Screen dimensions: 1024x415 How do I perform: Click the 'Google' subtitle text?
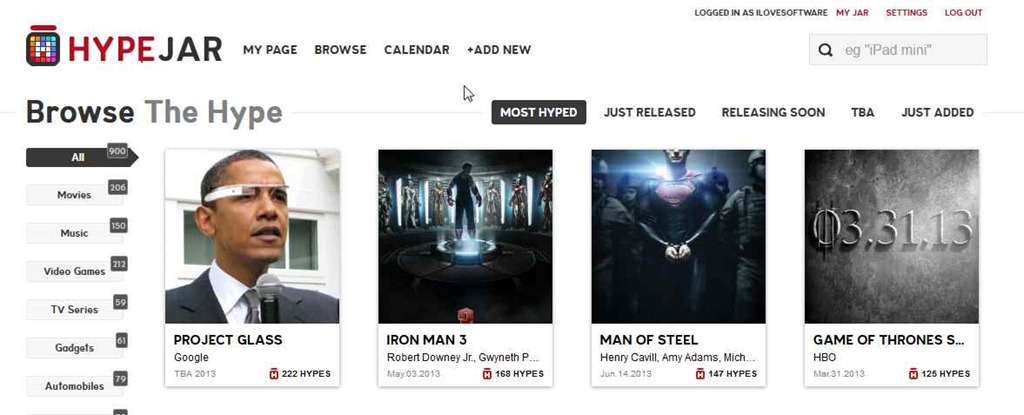tap(191, 357)
